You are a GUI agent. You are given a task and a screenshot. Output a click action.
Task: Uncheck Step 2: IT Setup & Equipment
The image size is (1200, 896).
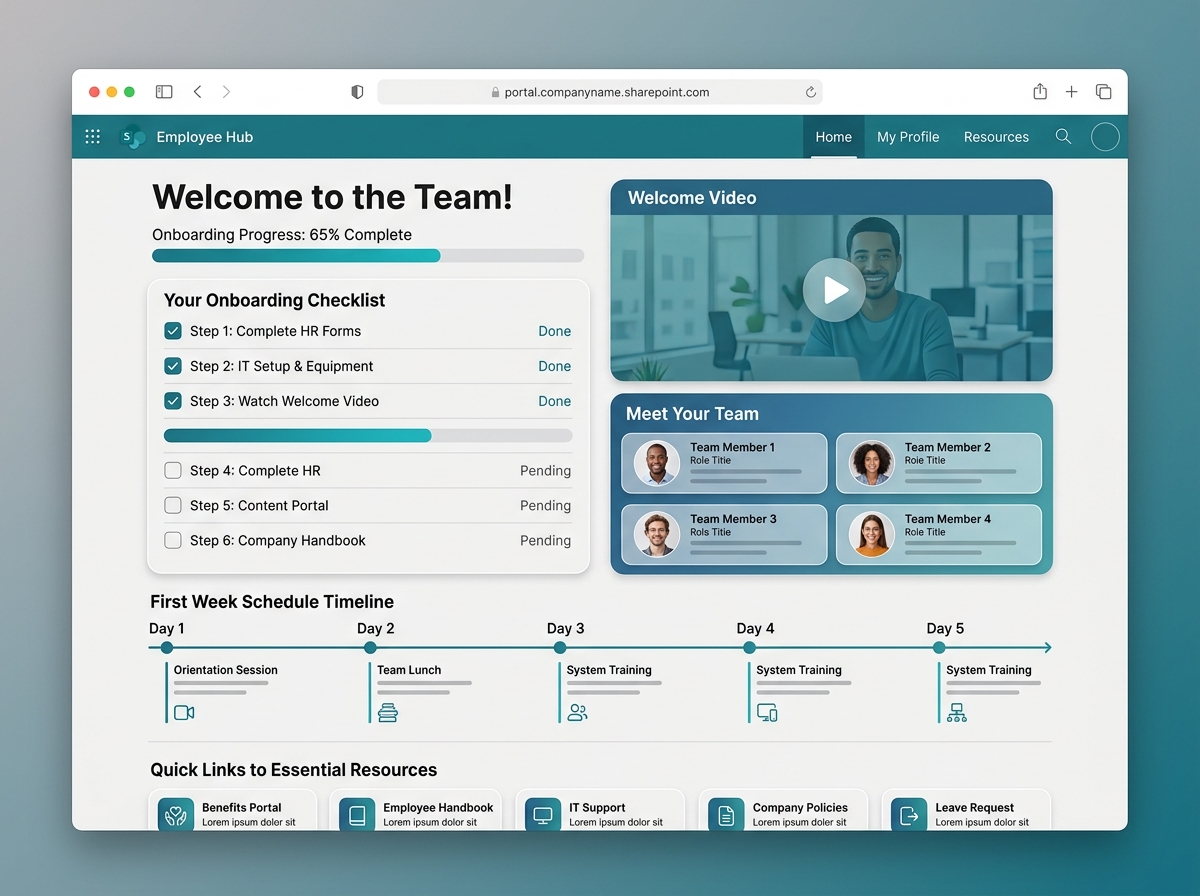coord(173,366)
